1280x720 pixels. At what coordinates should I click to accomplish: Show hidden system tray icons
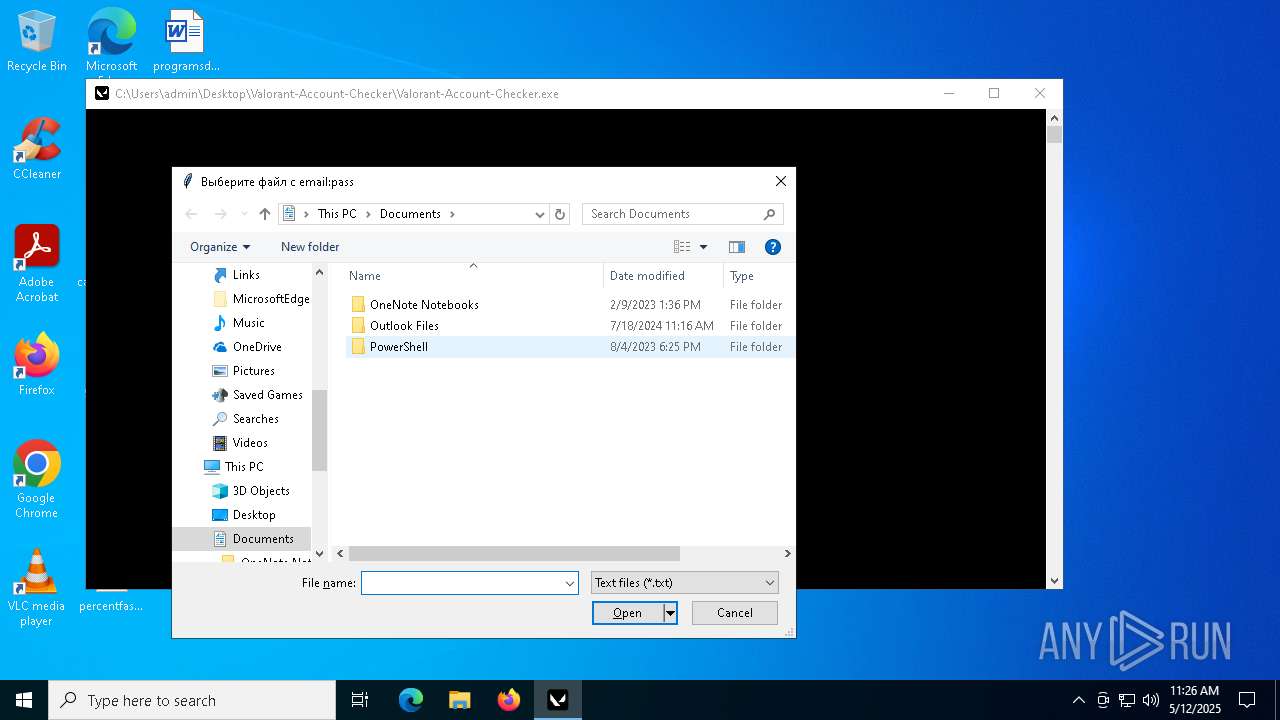pos(1078,700)
